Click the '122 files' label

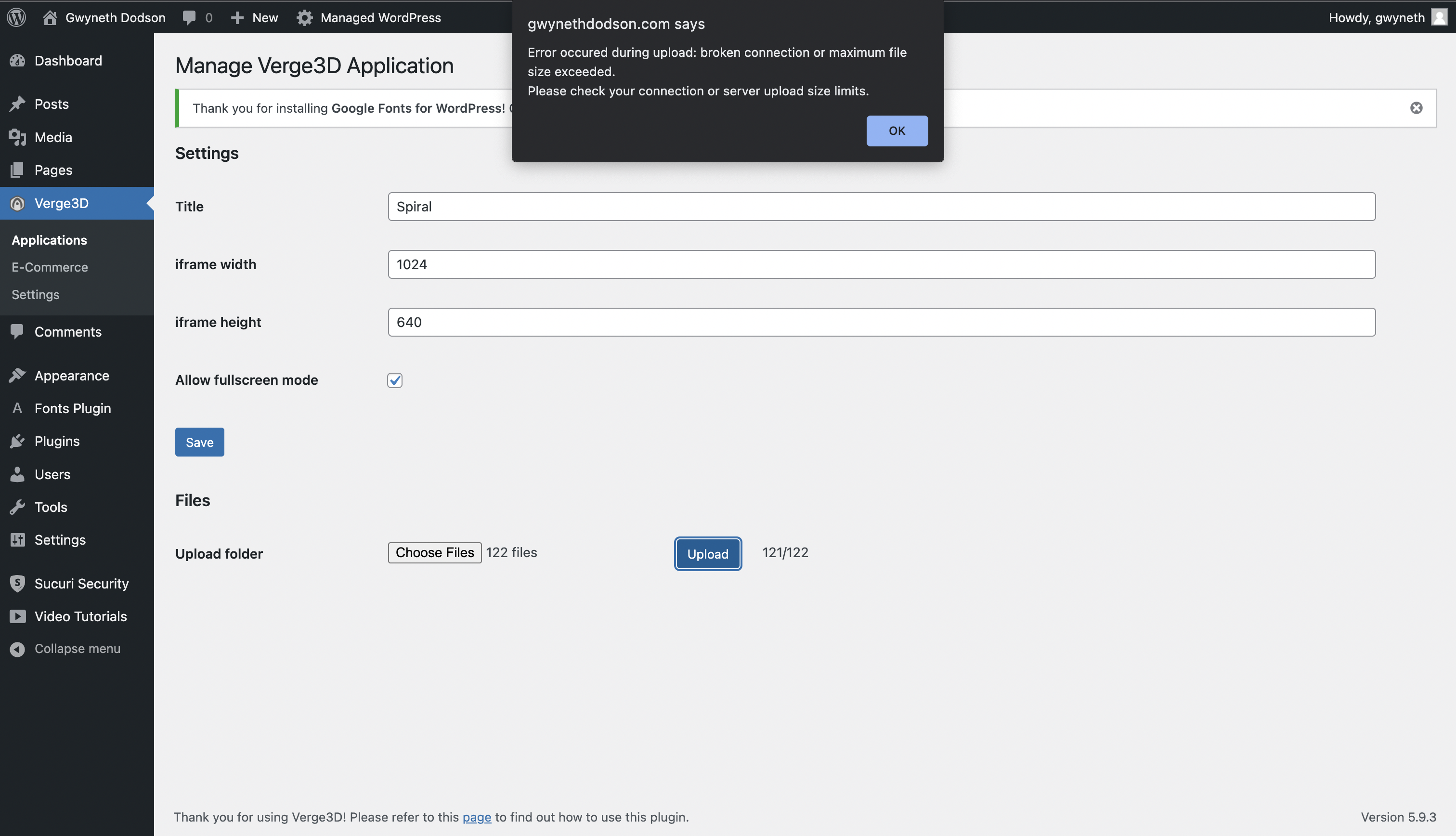click(511, 552)
